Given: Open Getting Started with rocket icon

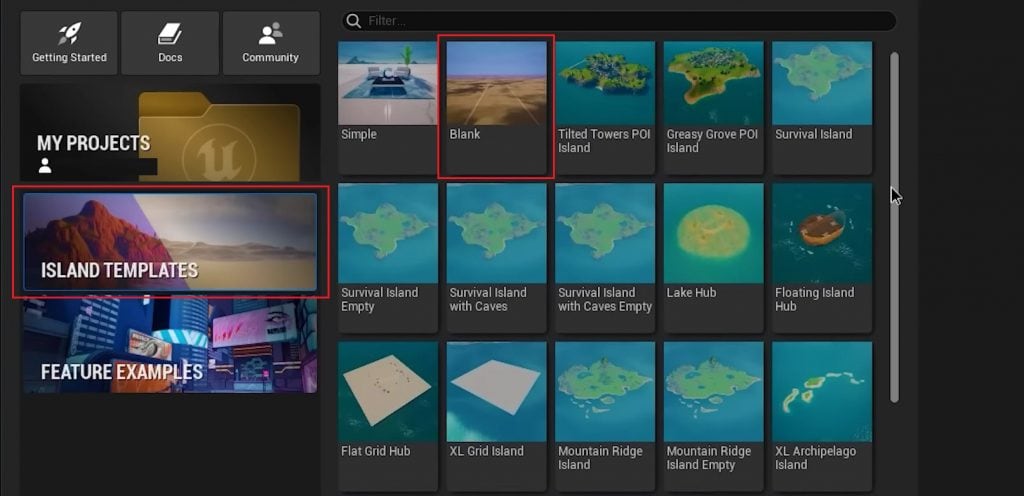Looking at the screenshot, I should tap(69, 43).
